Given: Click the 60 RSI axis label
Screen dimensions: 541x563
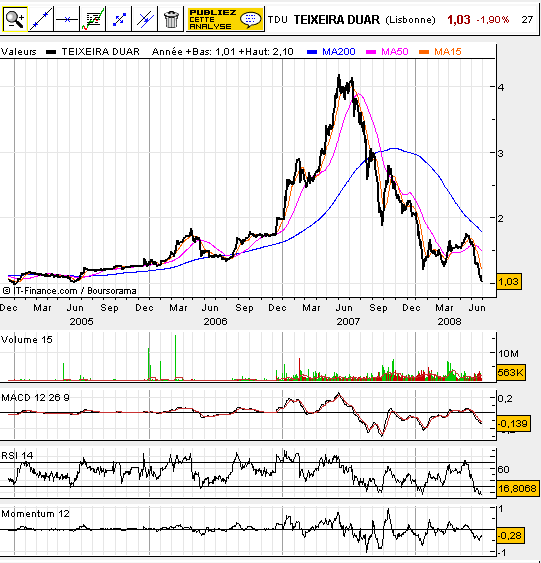Looking at the screenshot, I should 504,470.
